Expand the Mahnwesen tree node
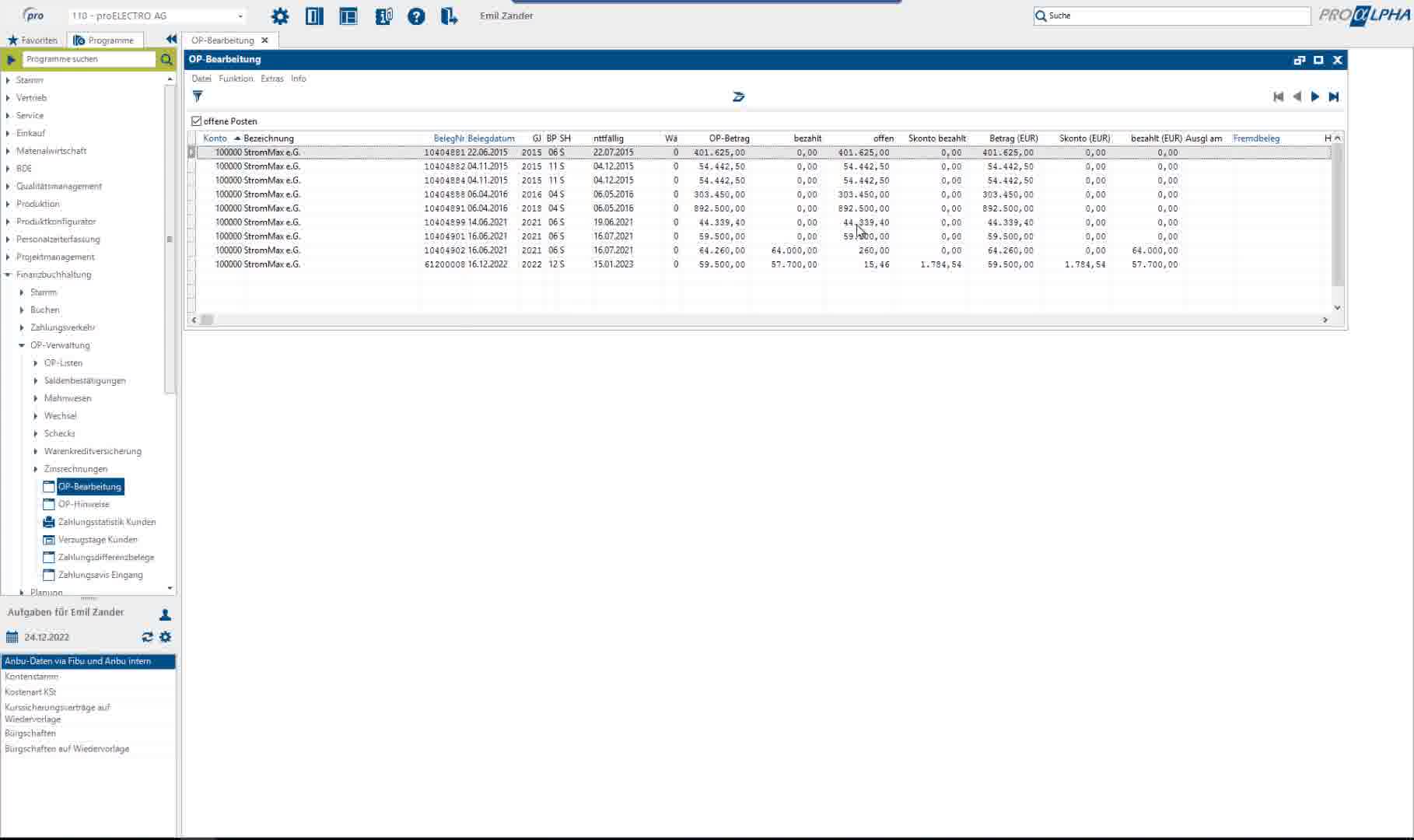Viewport: 1414px width, 840px height. coord(36,398)
